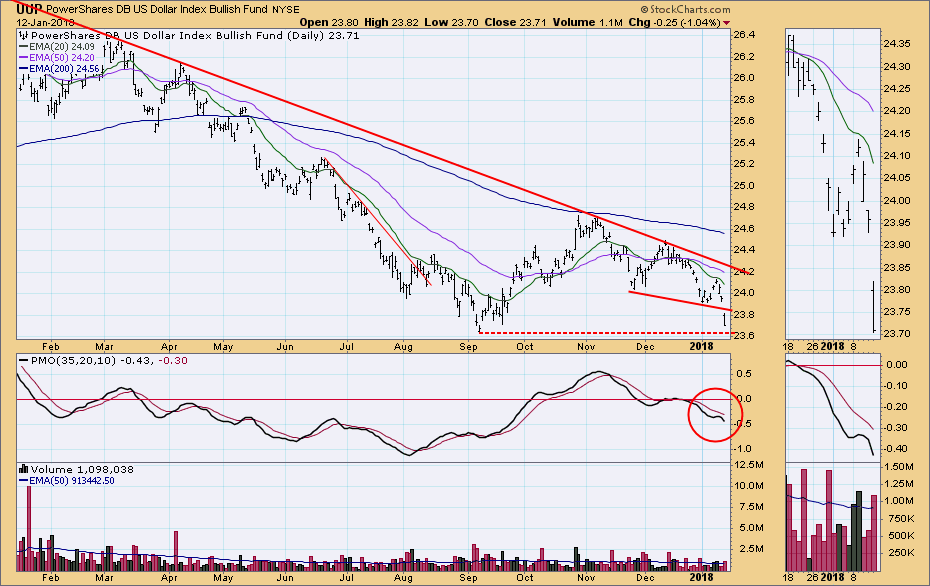
Task: Click the bar-chart icon before the PowerShares legend
Action: (x=24, y=36)
